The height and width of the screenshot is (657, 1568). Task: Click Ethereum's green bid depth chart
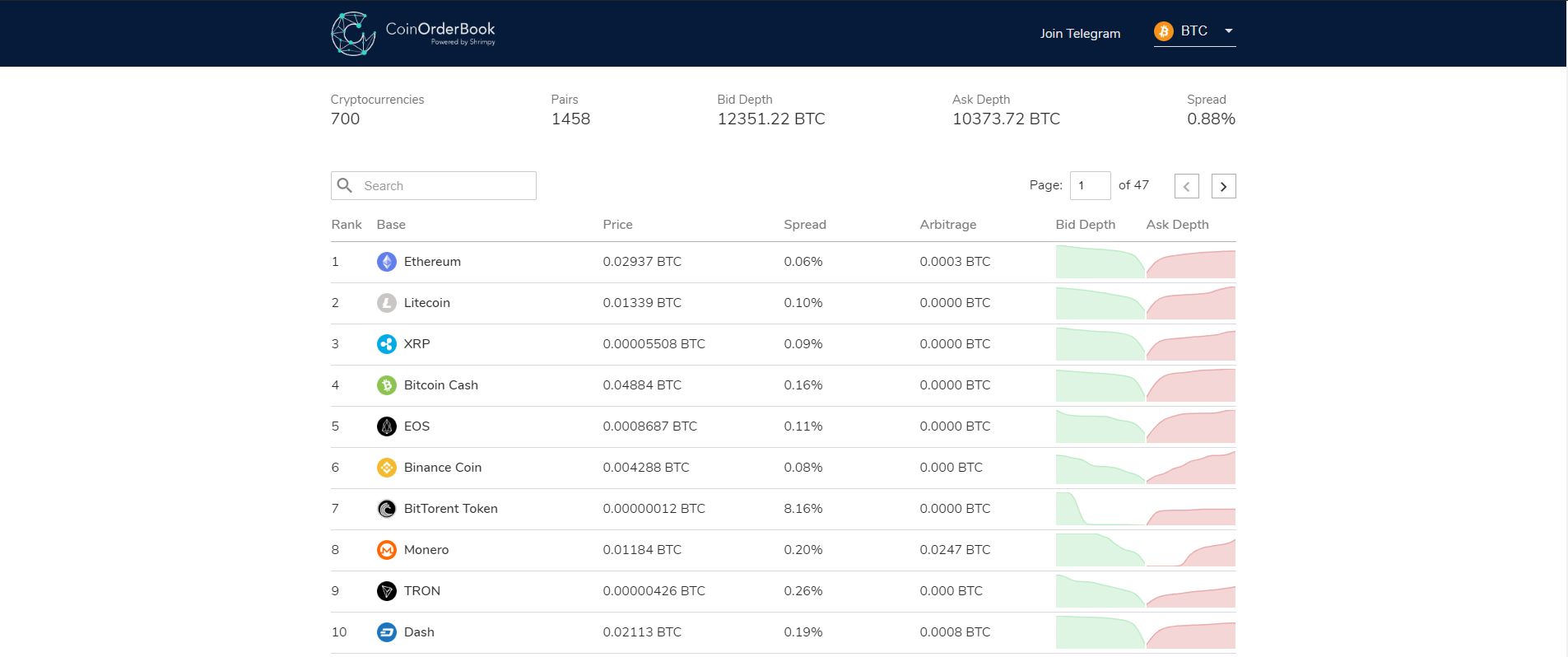[x=1100, y=262]
